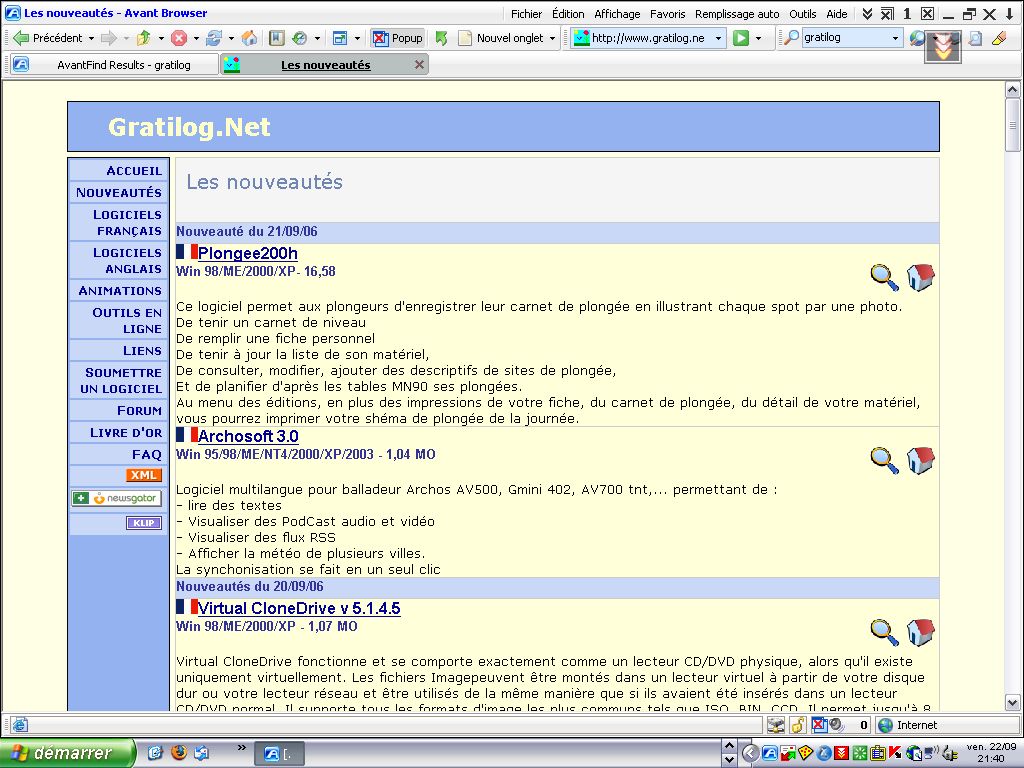Click the magnifier icon for Plongee200h

(x=885, y=278)
